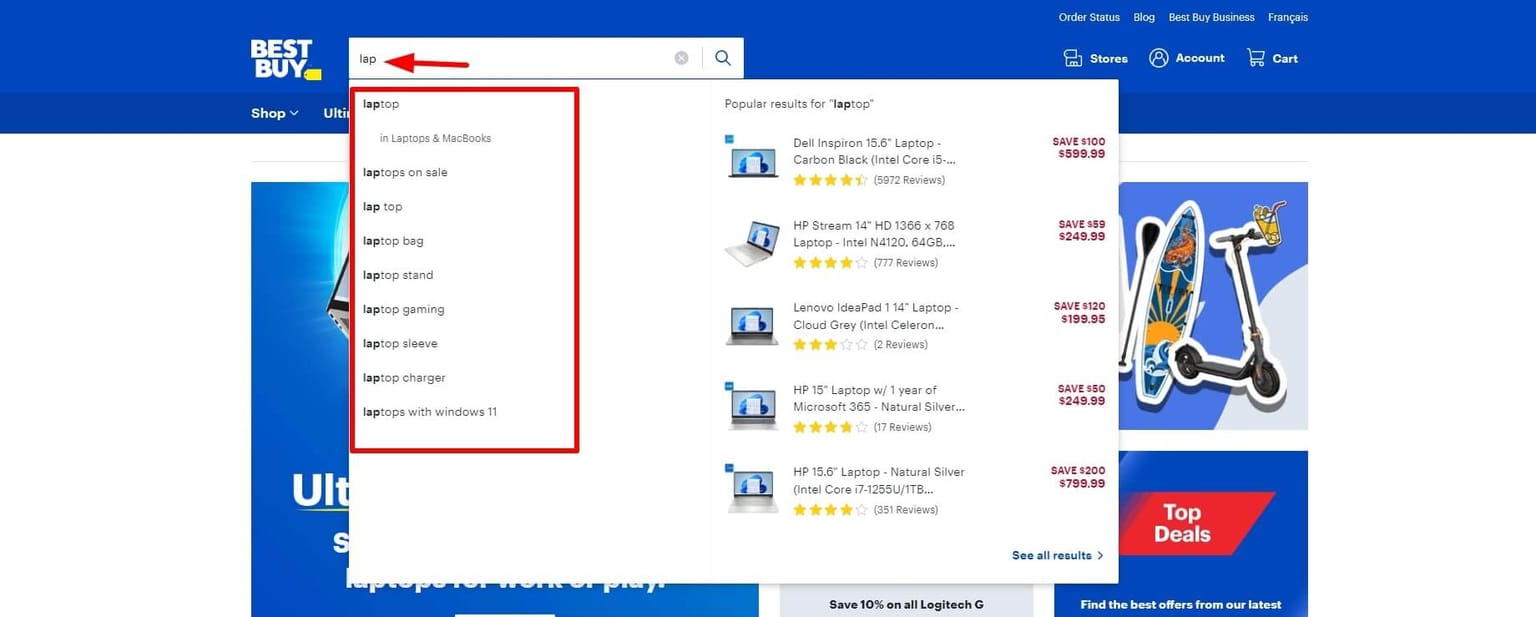Viewport: 1536px width, 617px height.
Task: Click the magnifying glass search icon
Action: coord(722,57)
